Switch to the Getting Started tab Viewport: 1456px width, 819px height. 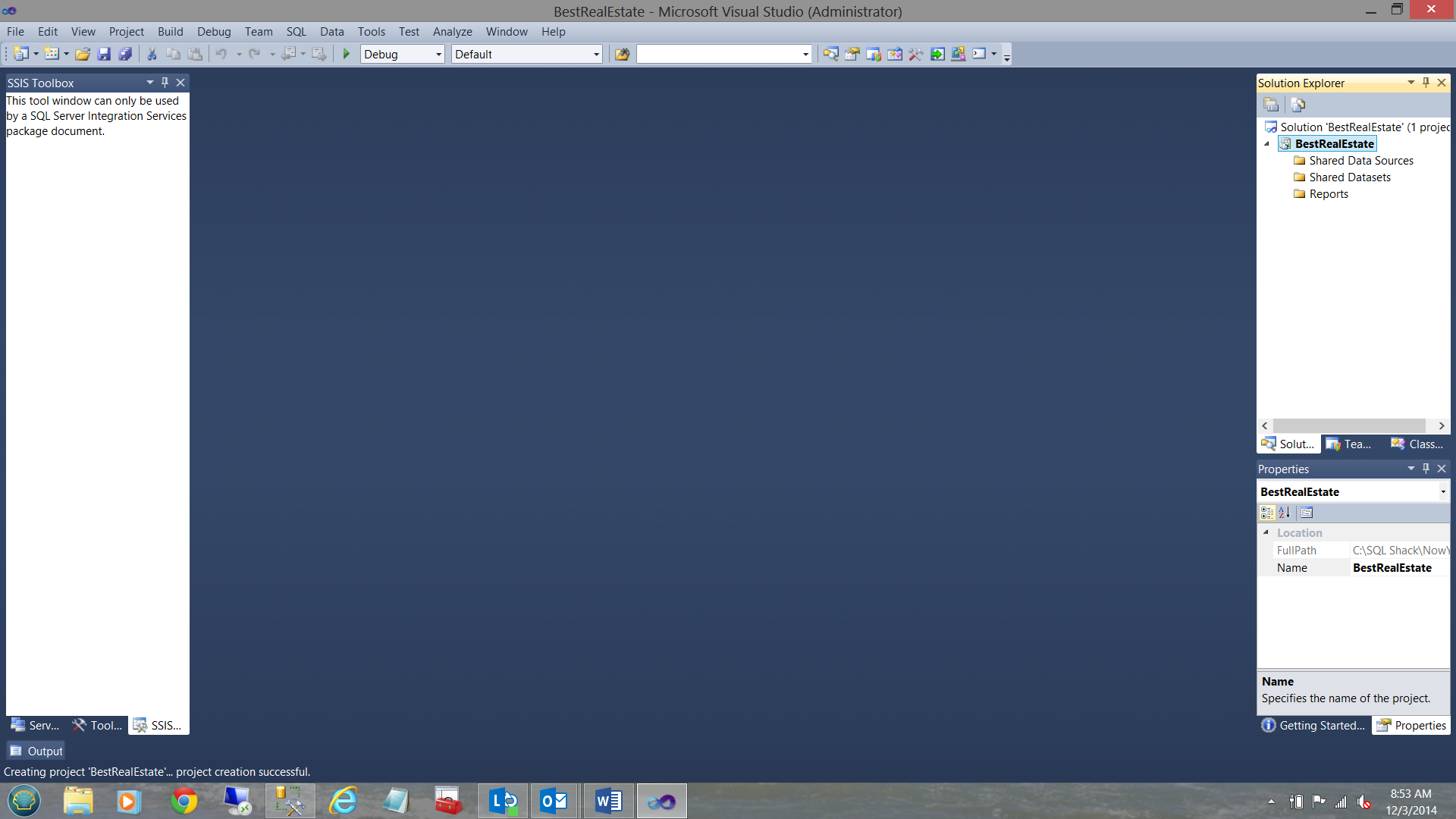pyautogui.click(x=1314, y=725)
